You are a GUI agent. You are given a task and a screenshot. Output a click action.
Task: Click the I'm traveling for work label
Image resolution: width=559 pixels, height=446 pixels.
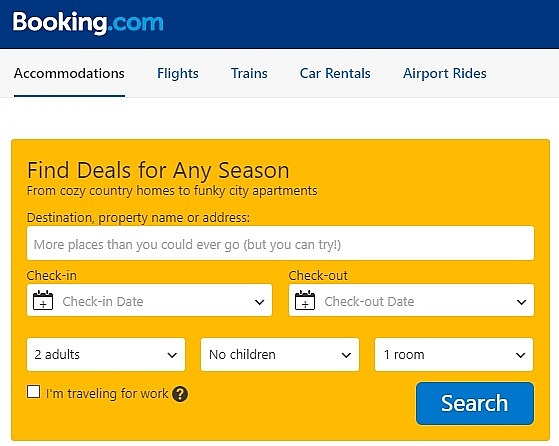coord(107,394)
